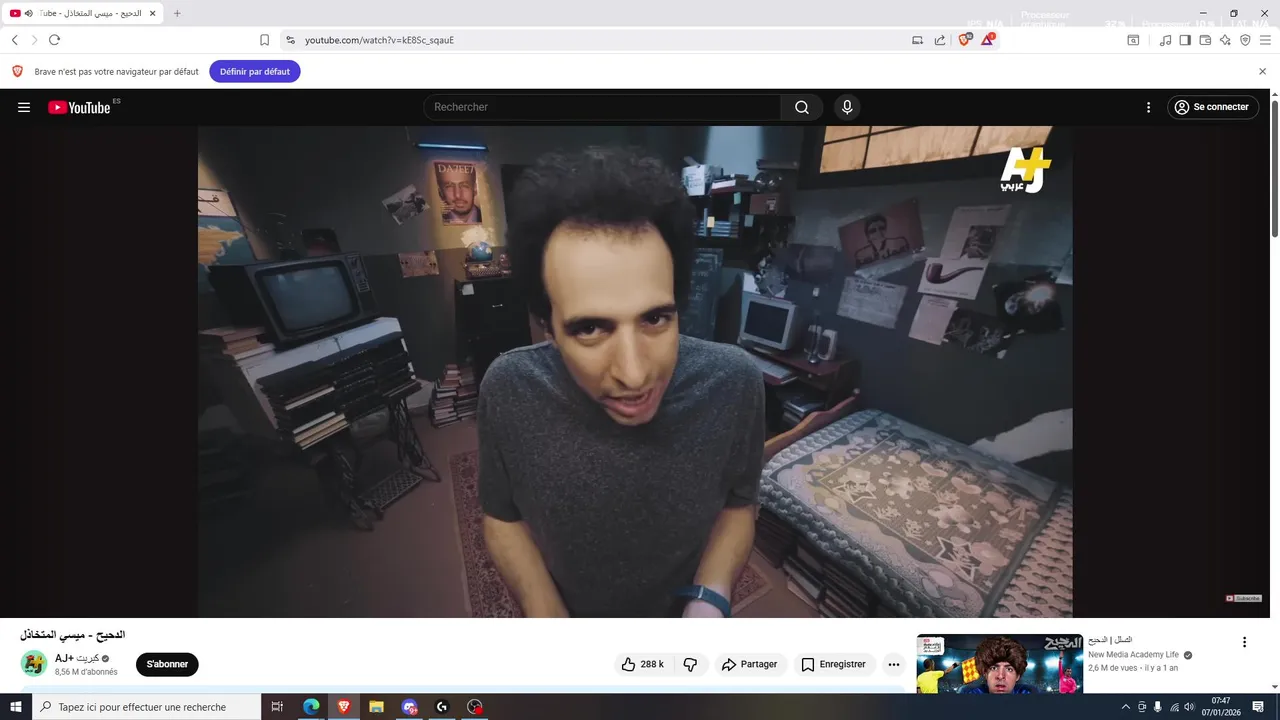The image size is (1280, 720).
Task: Open Brave Rewards triangle icon
Action: pos(987,40)
